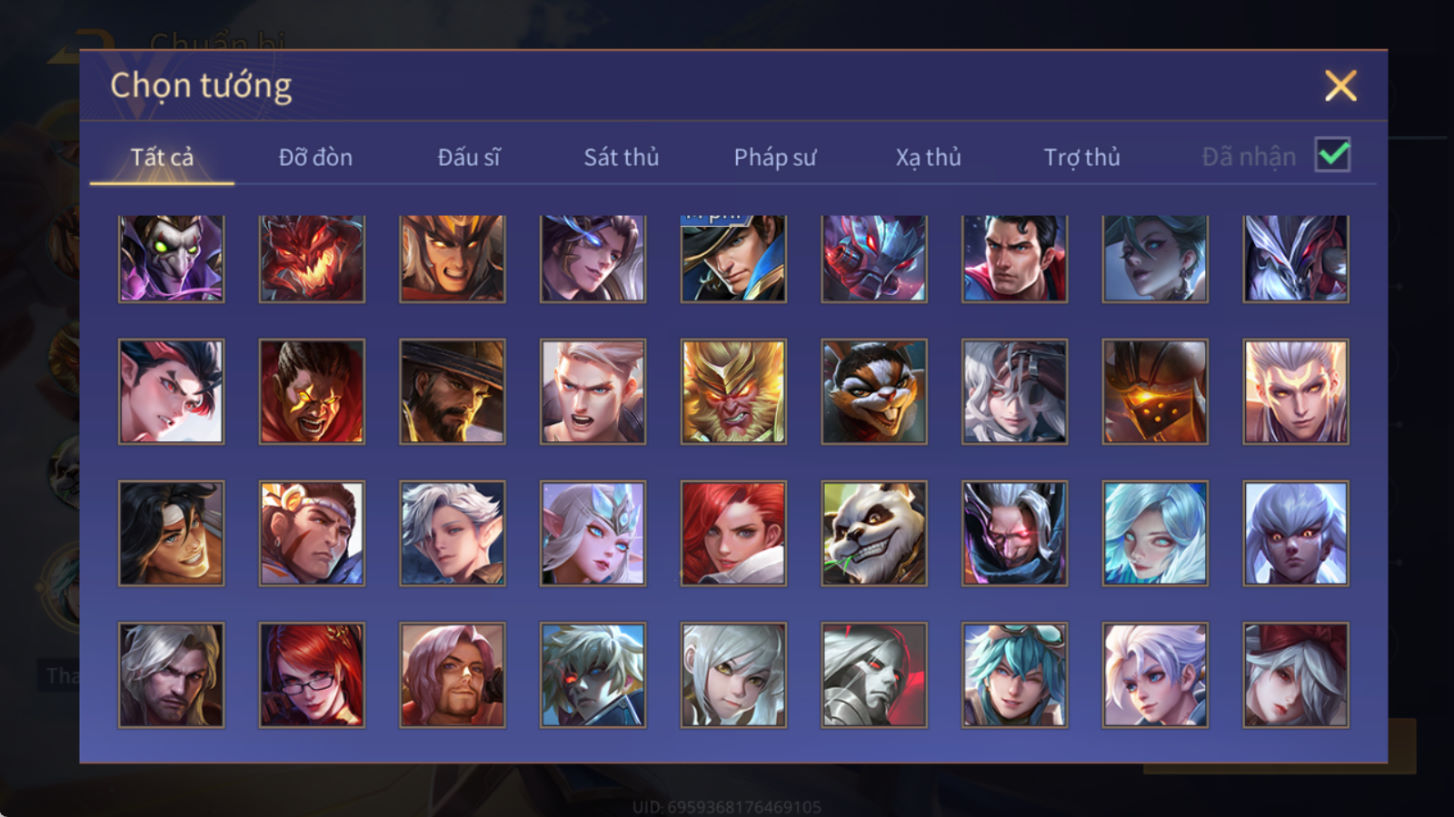Select the red fire demon hero
The width and height of the screenshot is (1454, 817).
(x=312, y=258)
